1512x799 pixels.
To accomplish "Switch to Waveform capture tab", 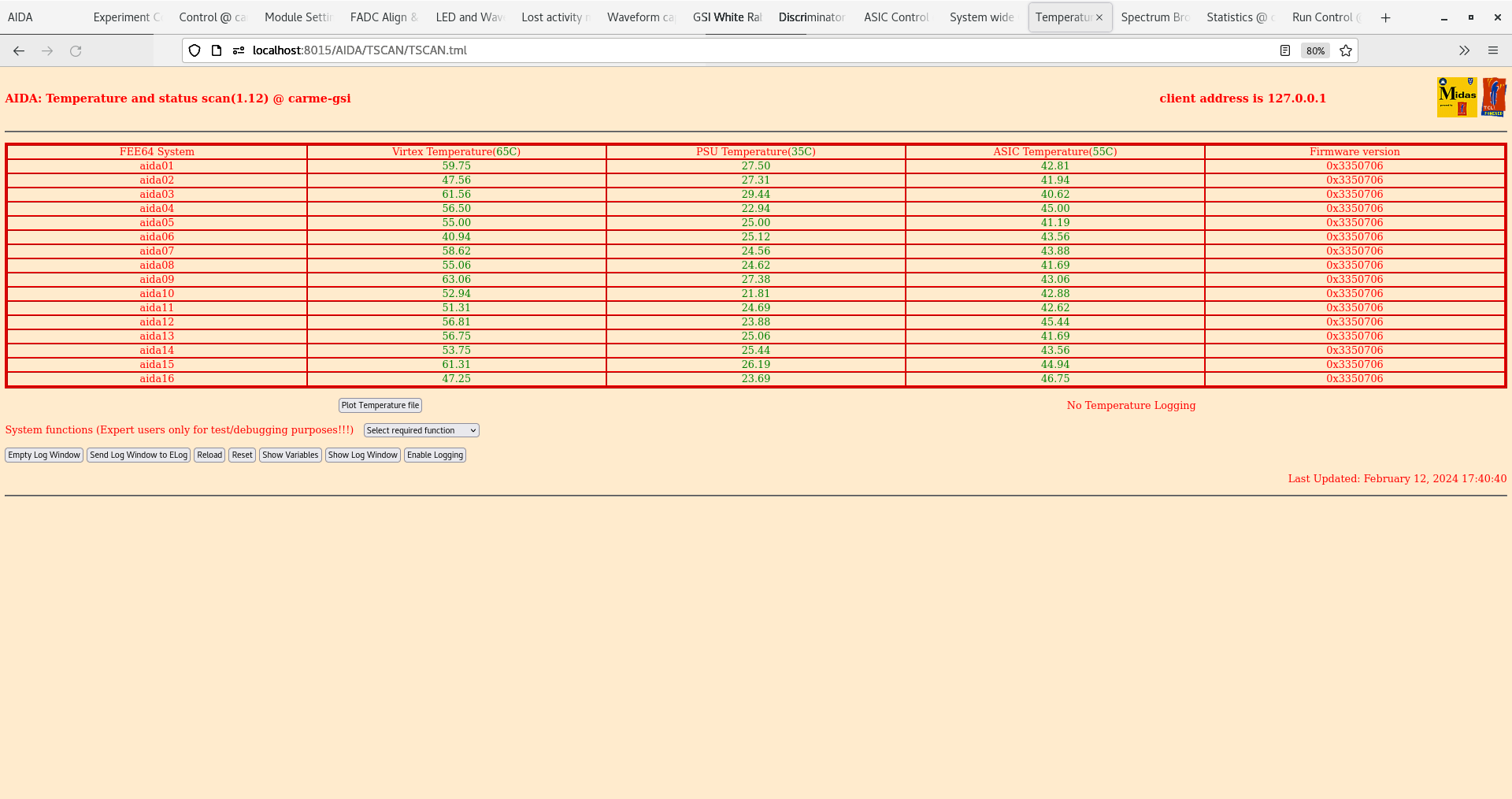I will tap(641, 17).
